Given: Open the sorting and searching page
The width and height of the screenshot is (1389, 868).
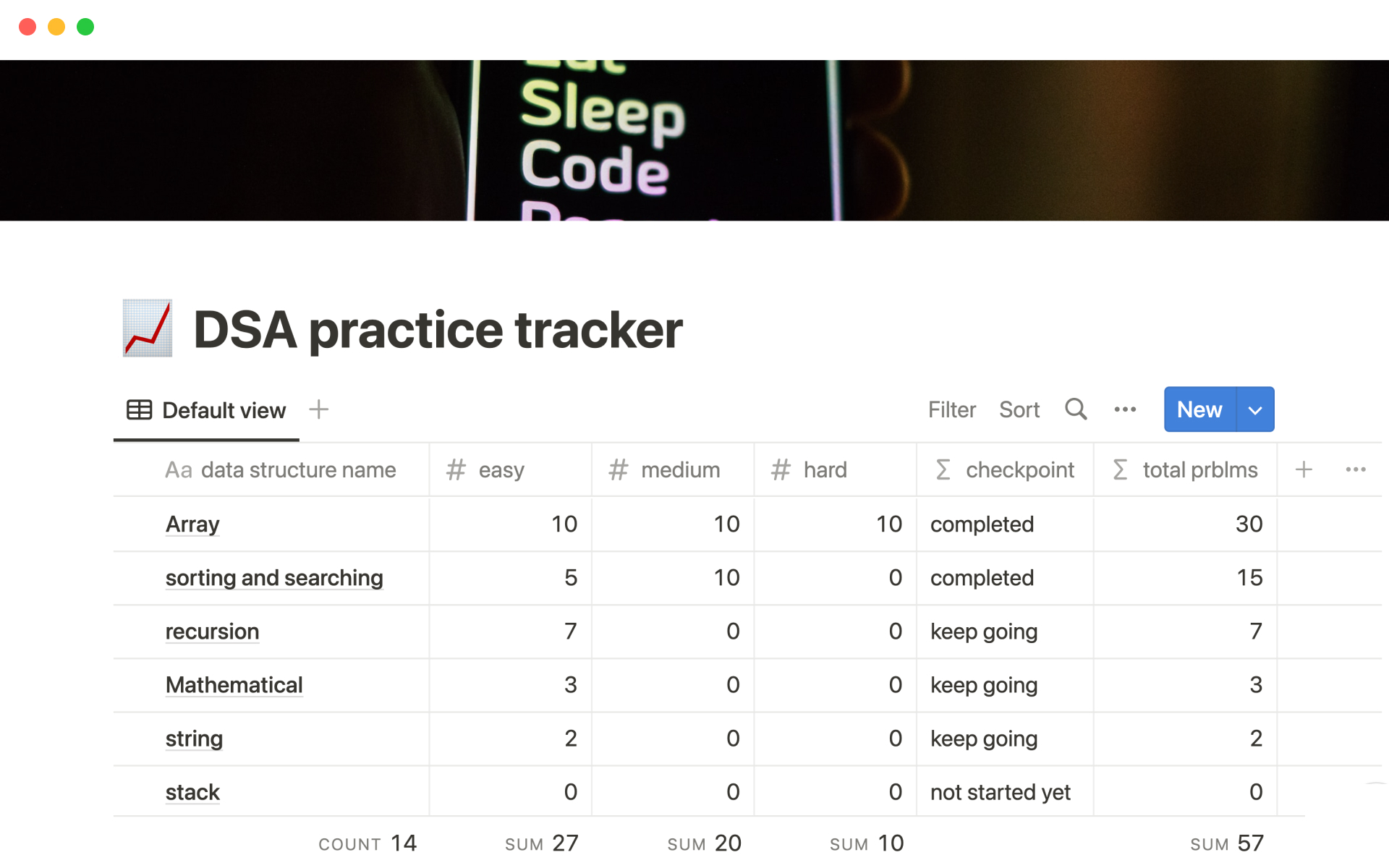Looking at the screenshot, I should click(x=274, y=578).
